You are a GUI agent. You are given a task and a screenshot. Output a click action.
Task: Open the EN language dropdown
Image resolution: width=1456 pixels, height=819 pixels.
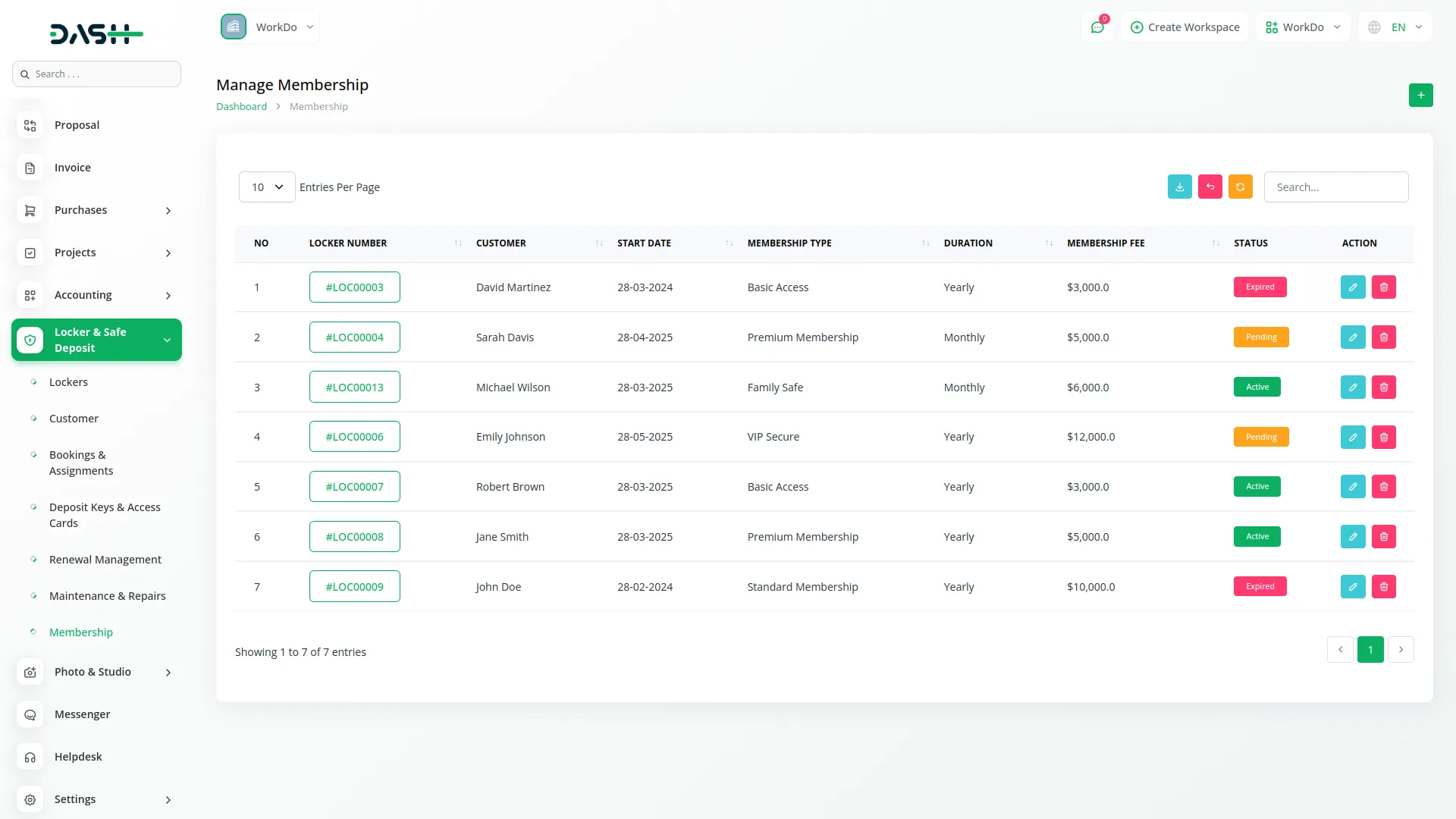1395,27
